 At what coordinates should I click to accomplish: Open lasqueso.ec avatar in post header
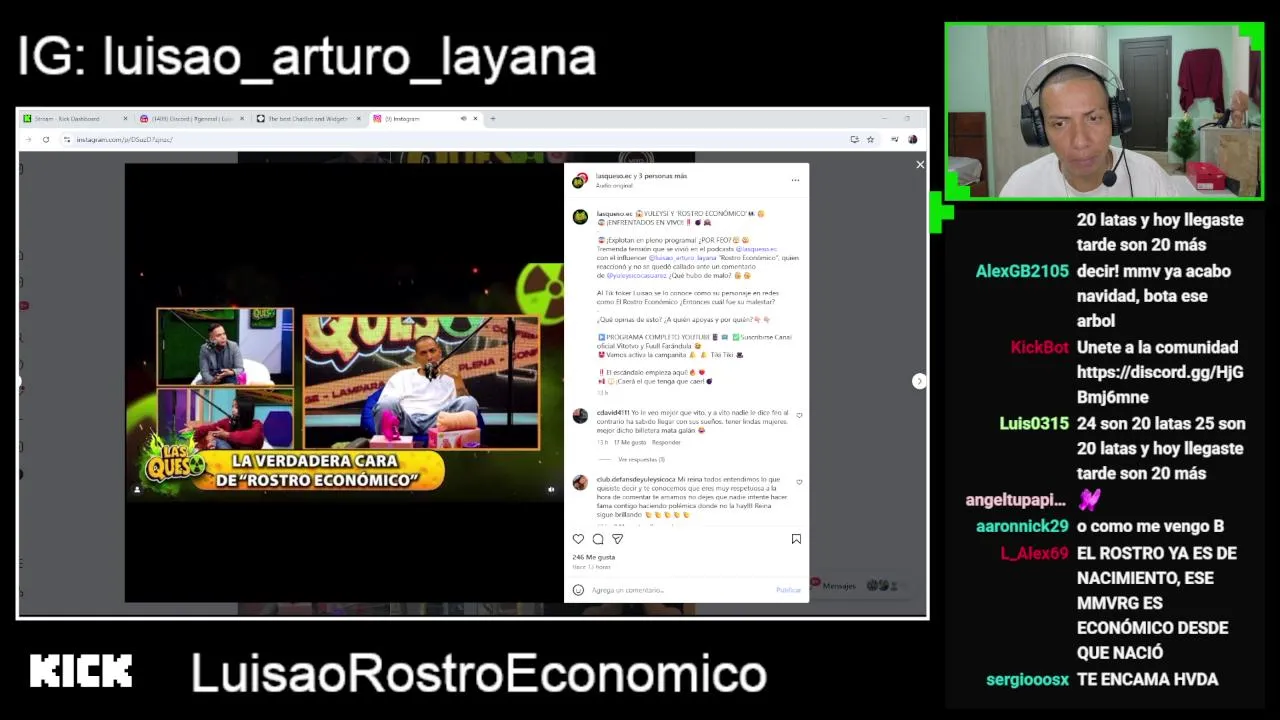579,180
